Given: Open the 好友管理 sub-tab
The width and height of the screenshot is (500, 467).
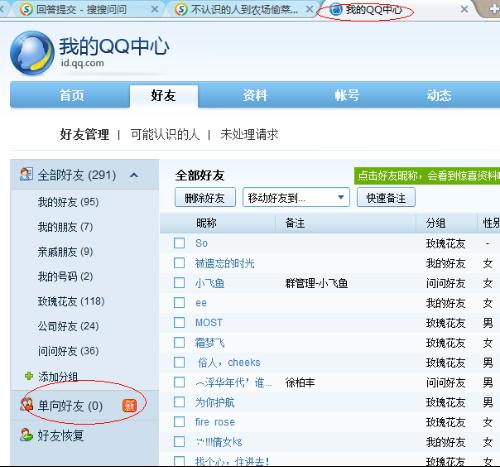Looking at the screenshot, I should click(84, 135).
